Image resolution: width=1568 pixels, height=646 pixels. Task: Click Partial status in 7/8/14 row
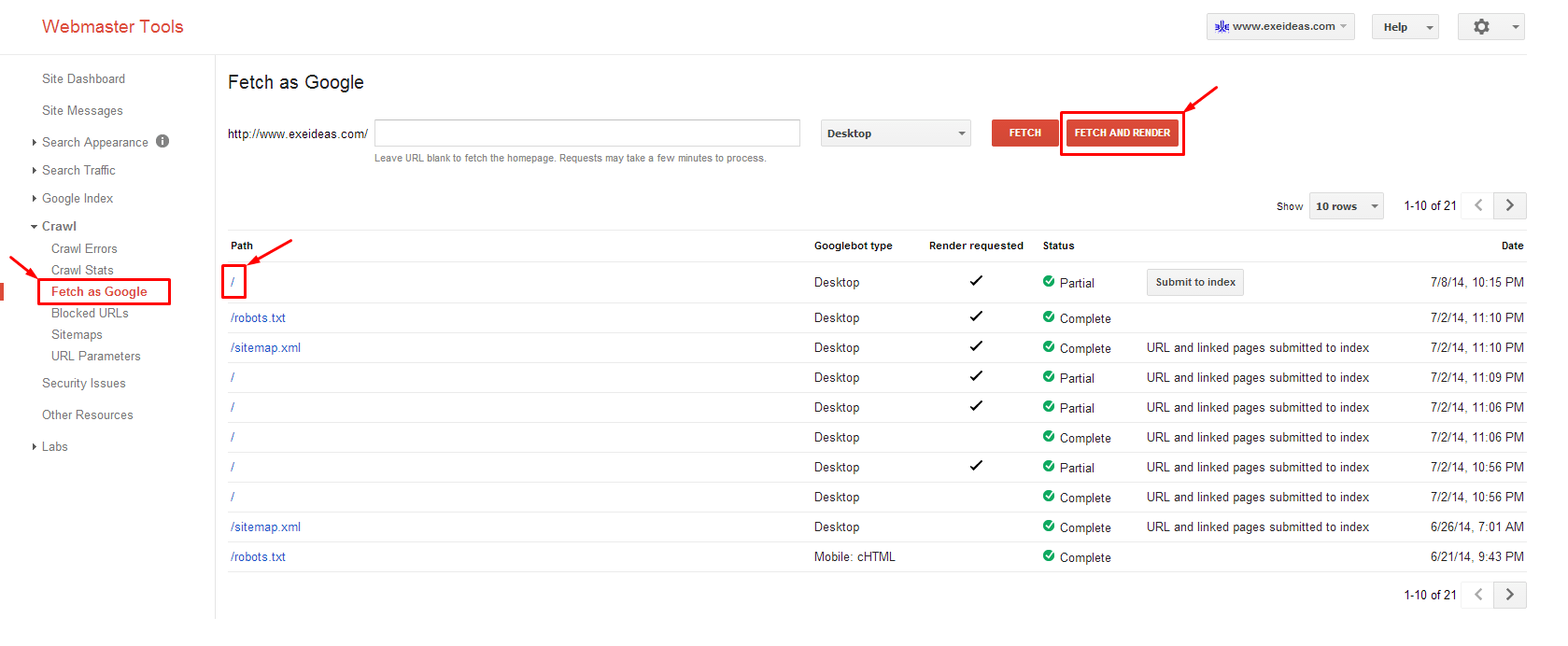tap(1077, 283)
